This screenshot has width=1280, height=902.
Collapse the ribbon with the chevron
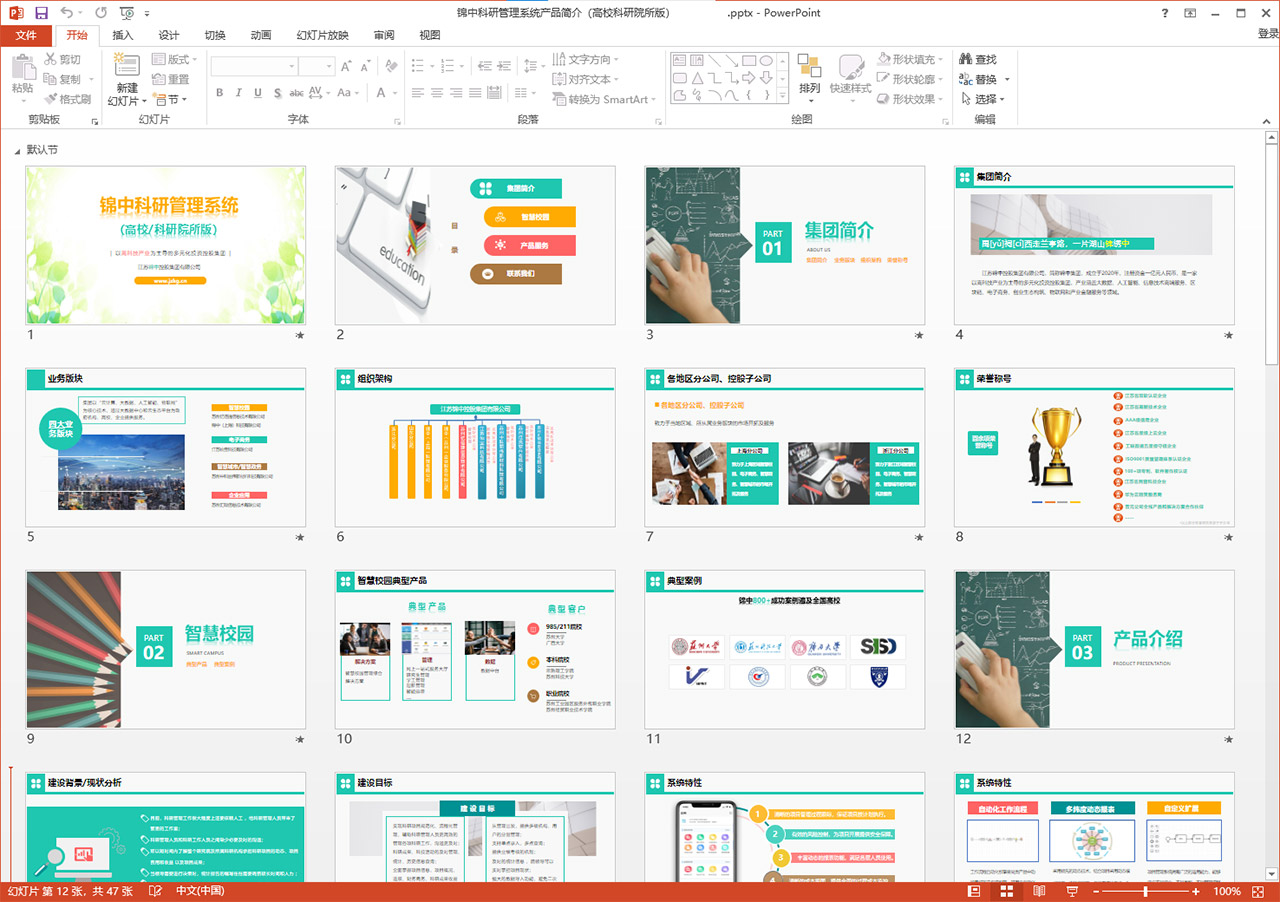(x=1267, y=119)
